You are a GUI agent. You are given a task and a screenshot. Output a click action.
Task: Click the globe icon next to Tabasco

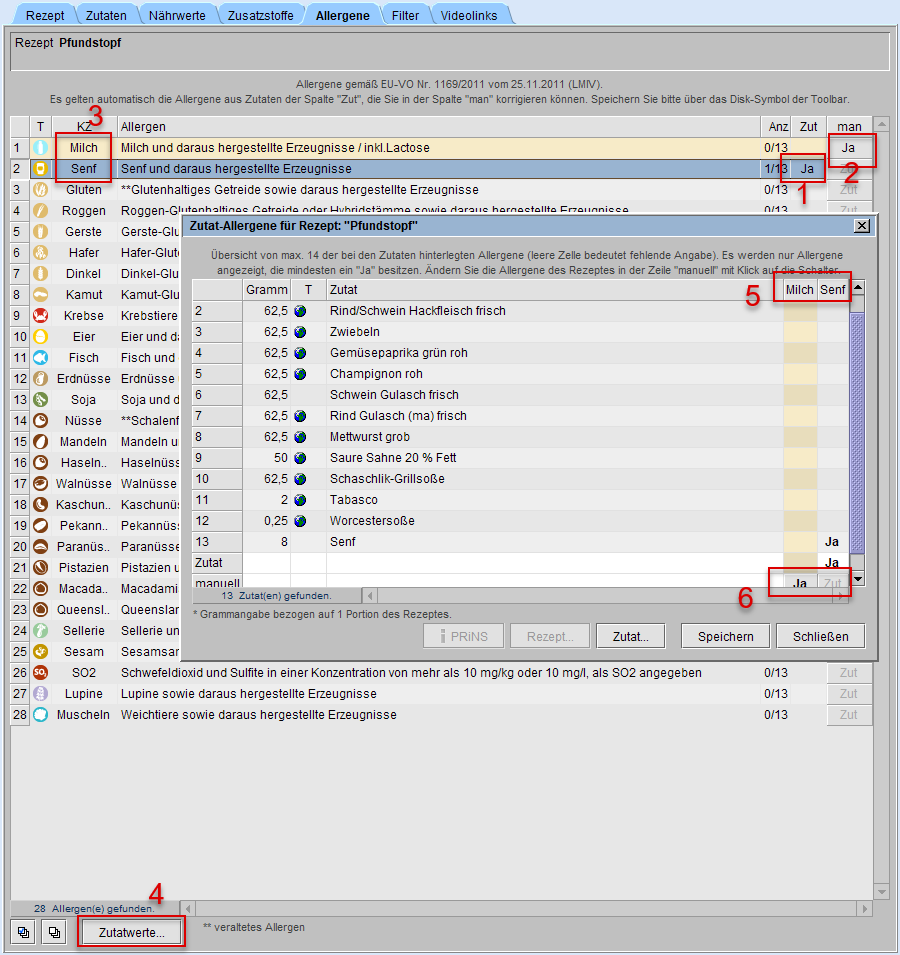click(x=300, y=500)
